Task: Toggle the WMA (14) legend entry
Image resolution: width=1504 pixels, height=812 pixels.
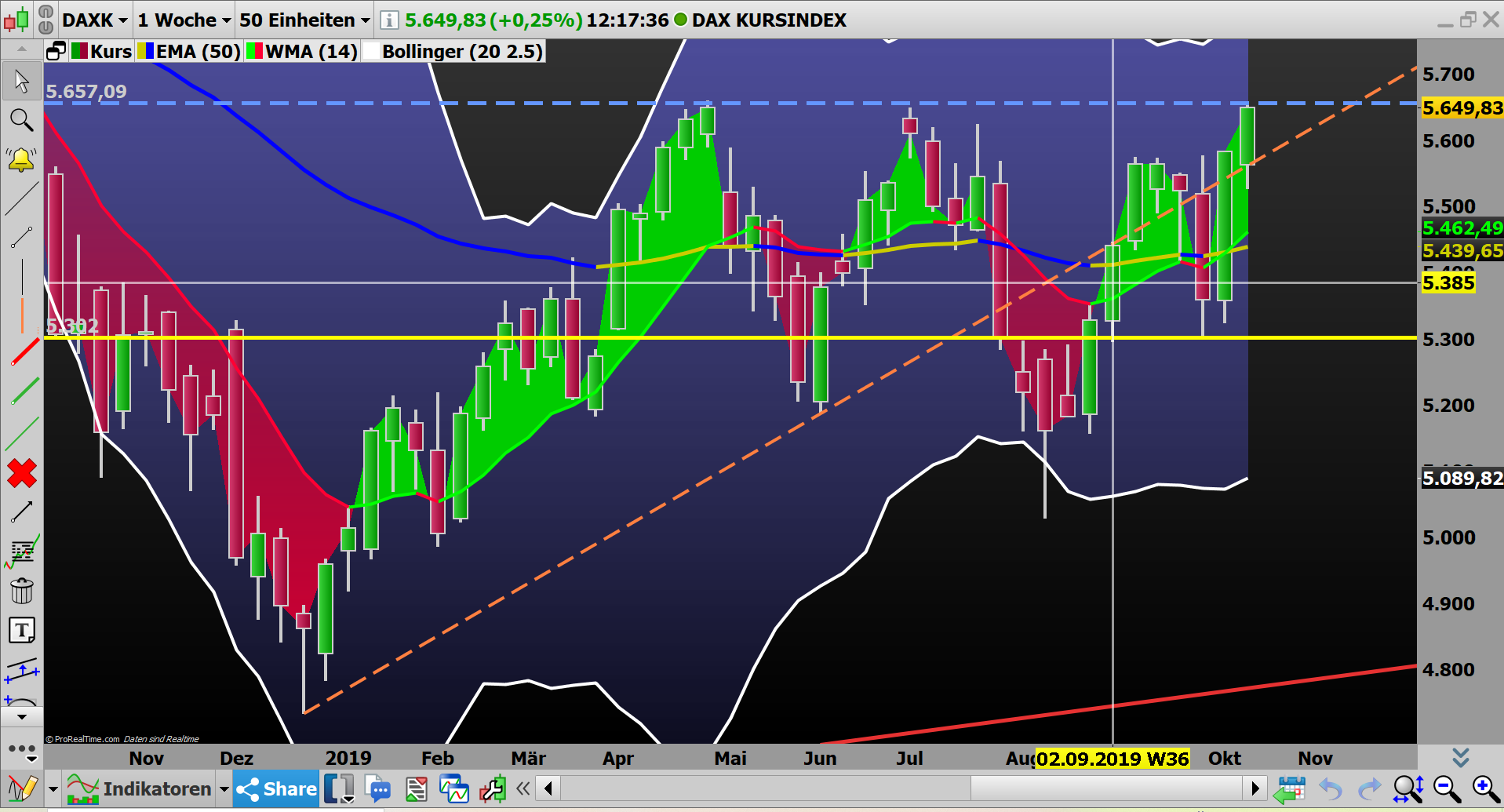Action: tap(300, 52)
